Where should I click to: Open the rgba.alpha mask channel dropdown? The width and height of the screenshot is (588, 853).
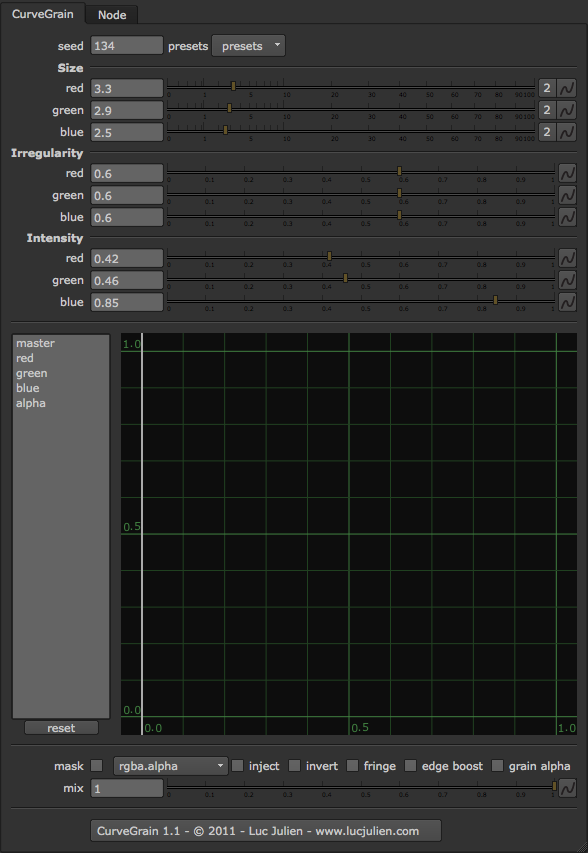[171, 766]
